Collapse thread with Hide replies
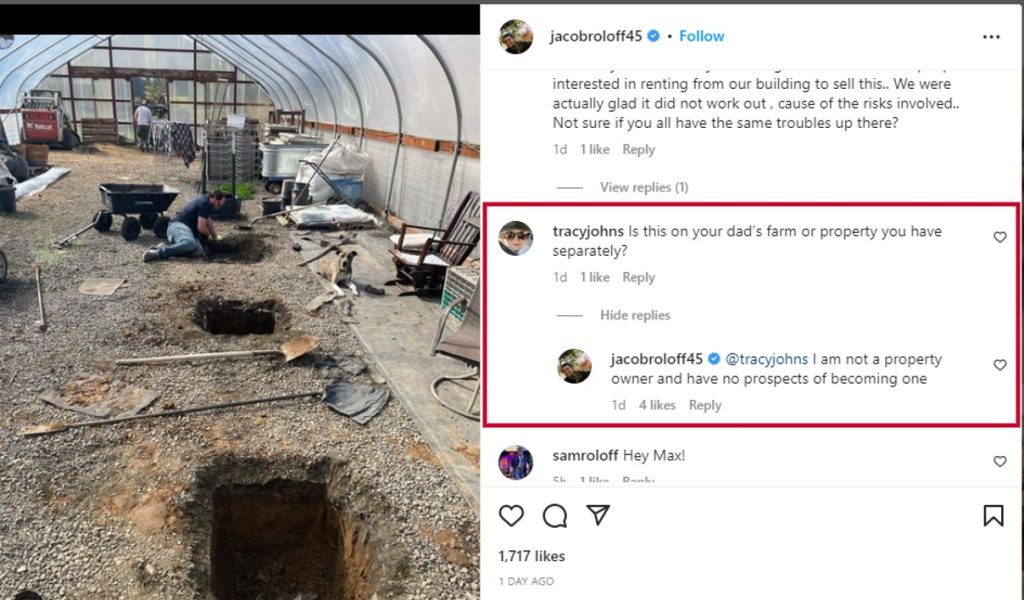The width and height of the screenshot is (1024, 600). [x=635, y=315]
